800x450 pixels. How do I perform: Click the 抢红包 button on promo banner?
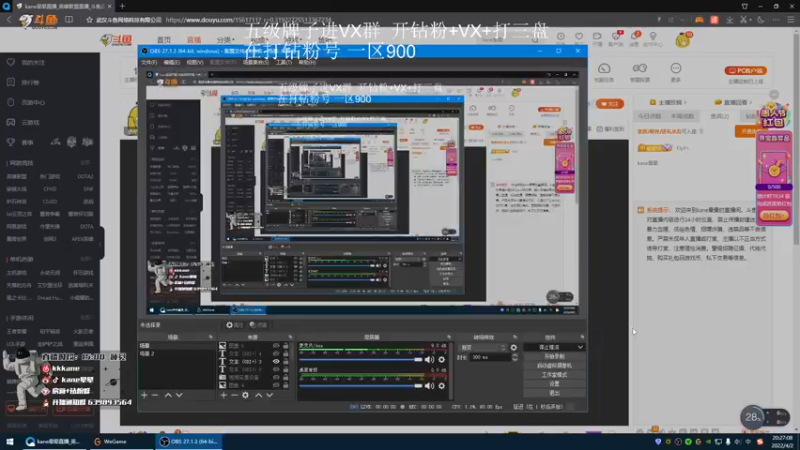774,216
